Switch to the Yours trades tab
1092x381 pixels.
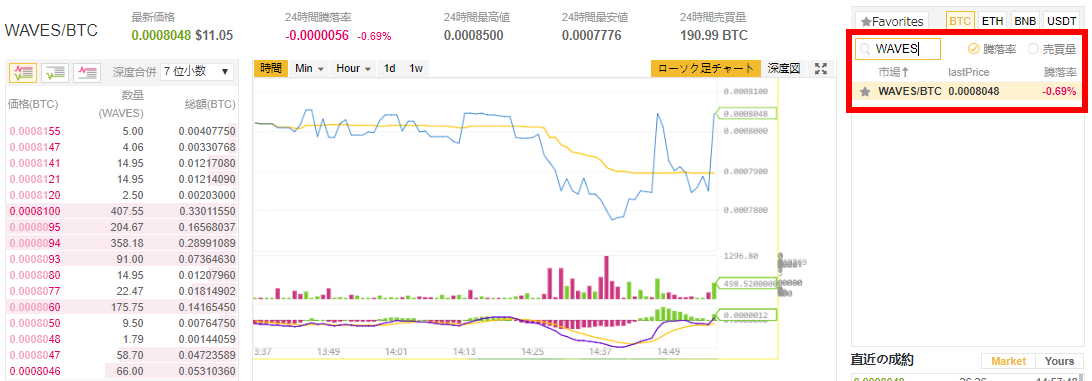[x=1059, y=361]
